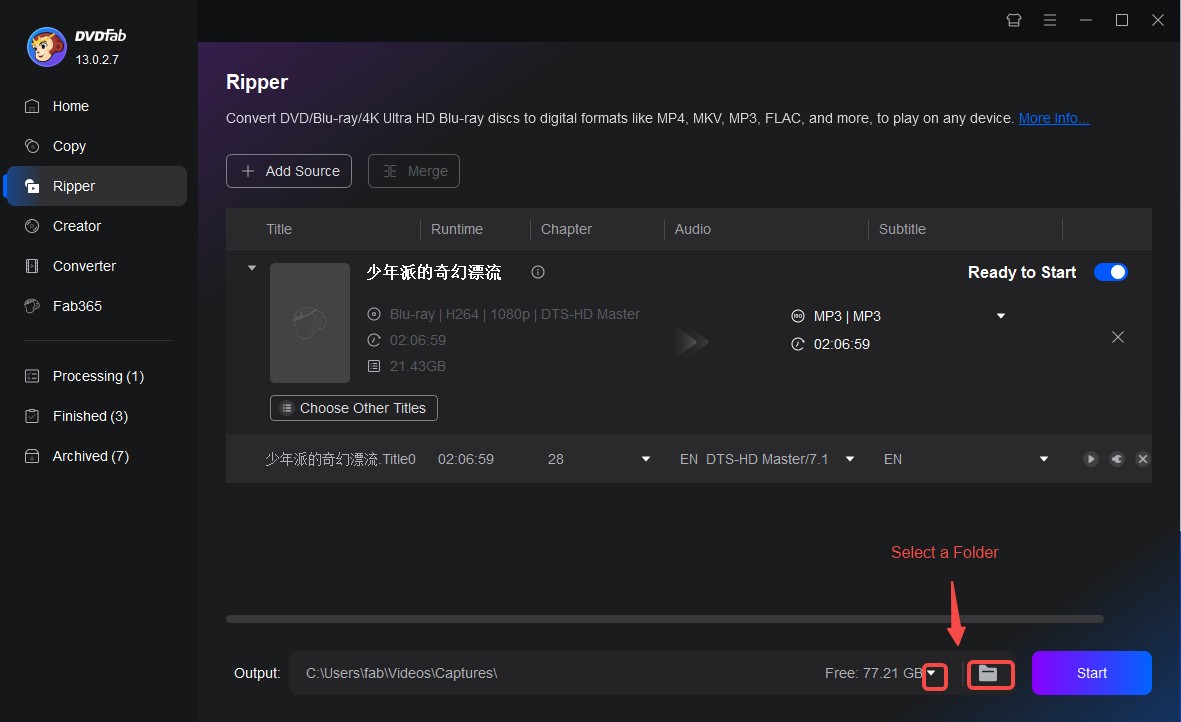Click the version number 13.0.2.7
This screenshot has width=1181, height=722.
pos(97,59)
